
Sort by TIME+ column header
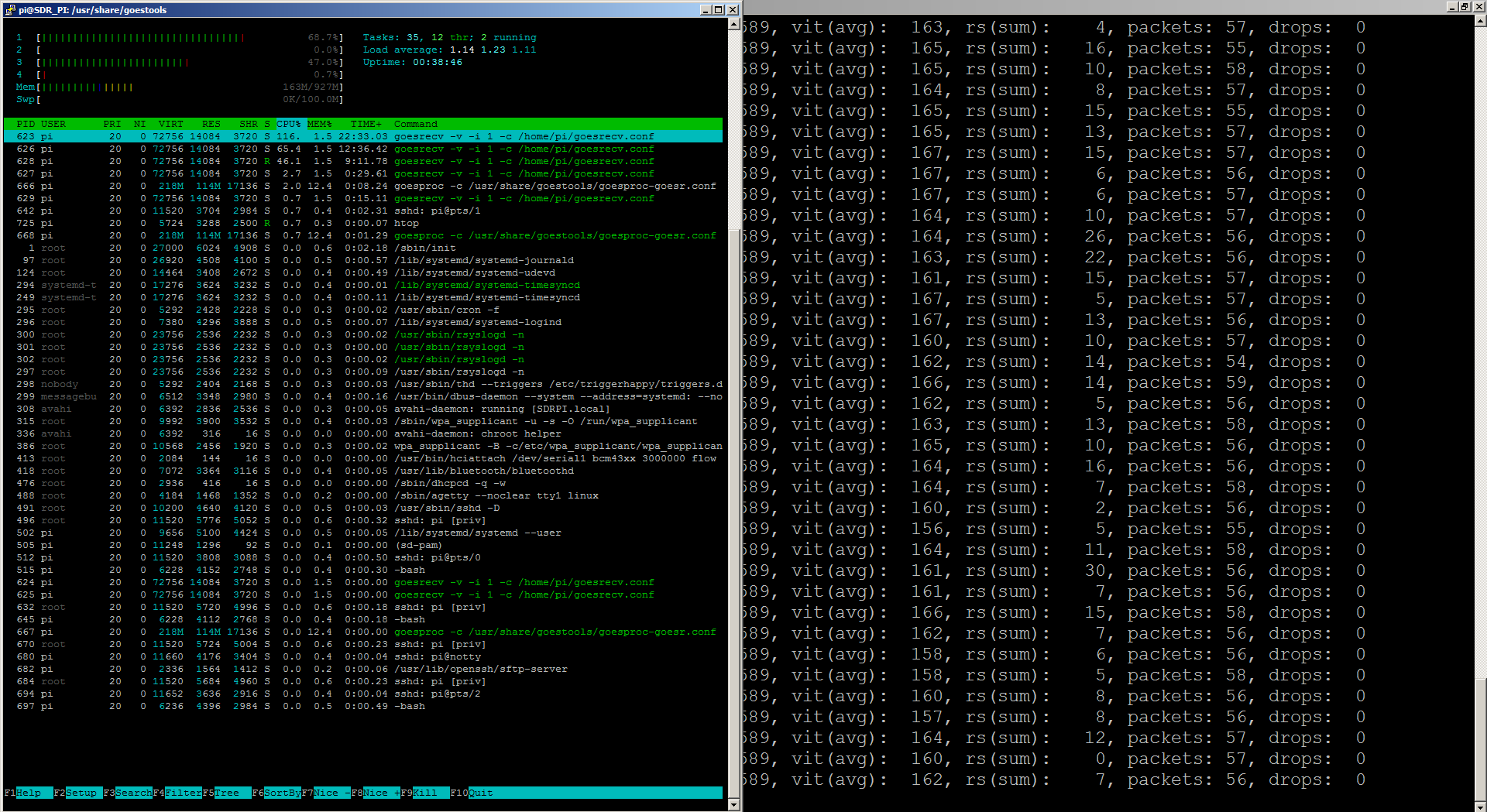coord(366,124)
